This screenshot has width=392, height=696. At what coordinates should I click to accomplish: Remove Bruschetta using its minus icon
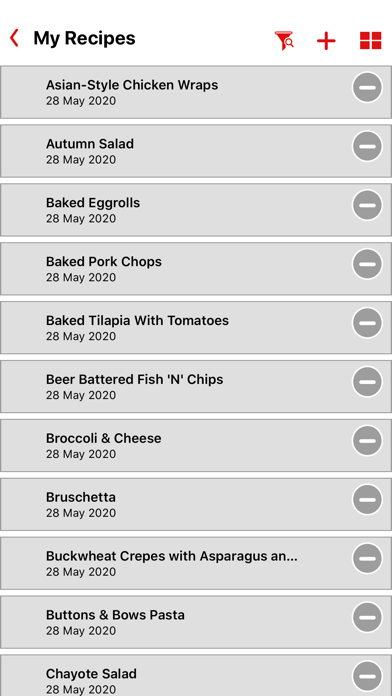pyautogui.click(x=367, y=500)
